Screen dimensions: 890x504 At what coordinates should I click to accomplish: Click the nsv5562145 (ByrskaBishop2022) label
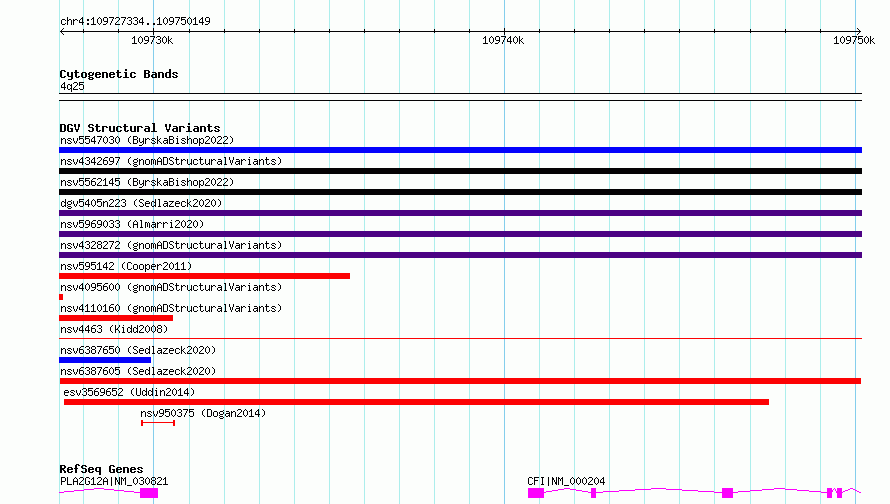(x=147, y=182)
